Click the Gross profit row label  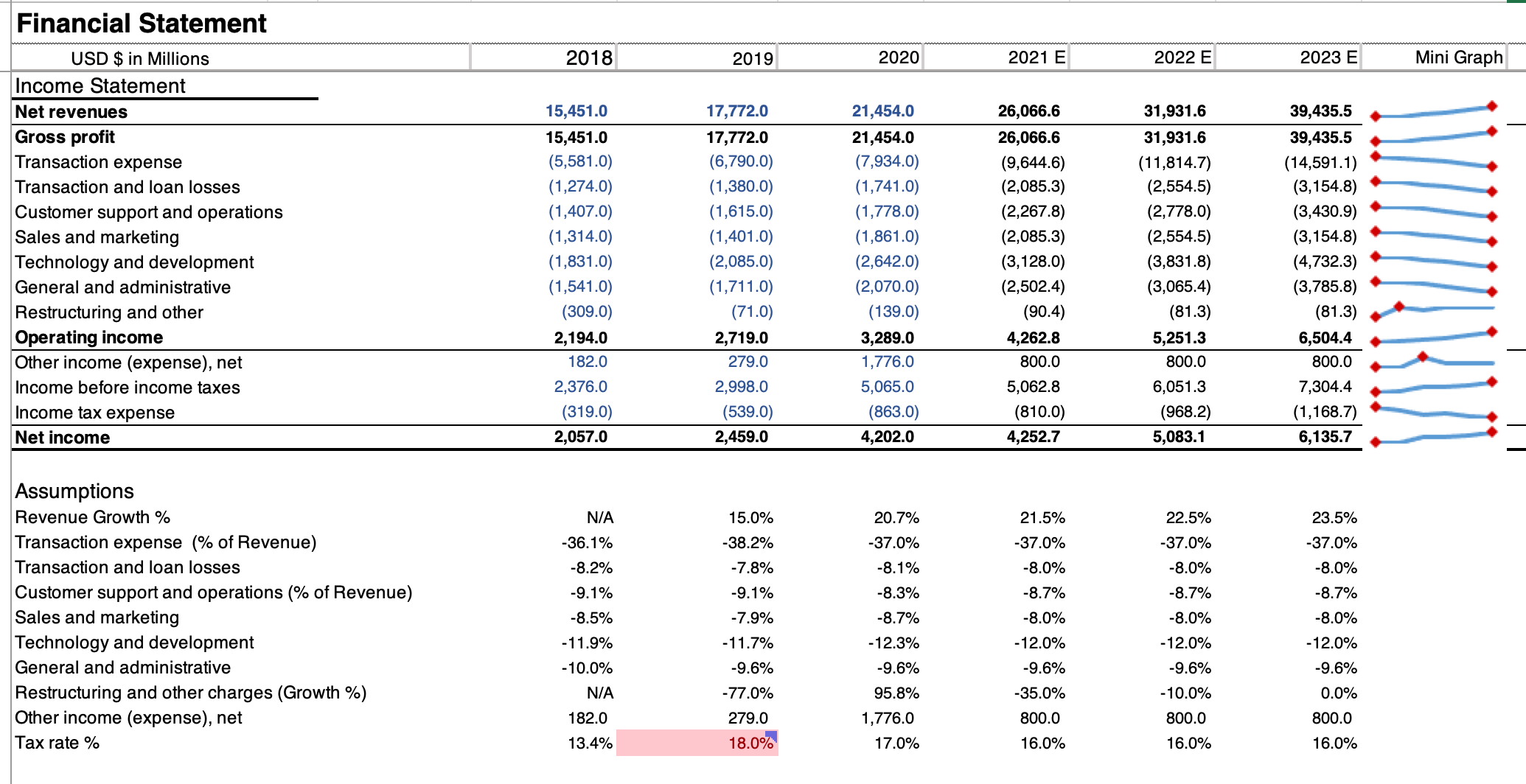click(x=65, y=137)
